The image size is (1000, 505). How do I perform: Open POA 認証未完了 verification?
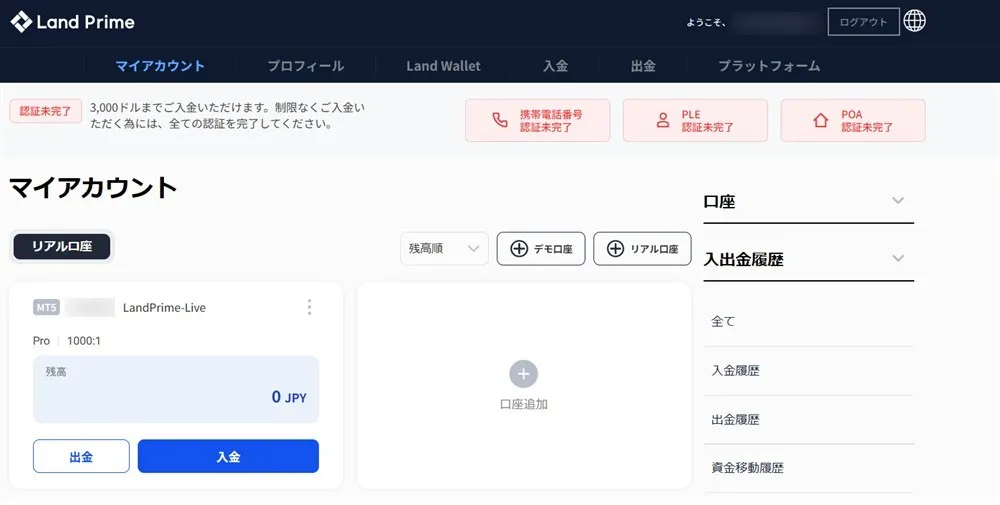point(853,121)
